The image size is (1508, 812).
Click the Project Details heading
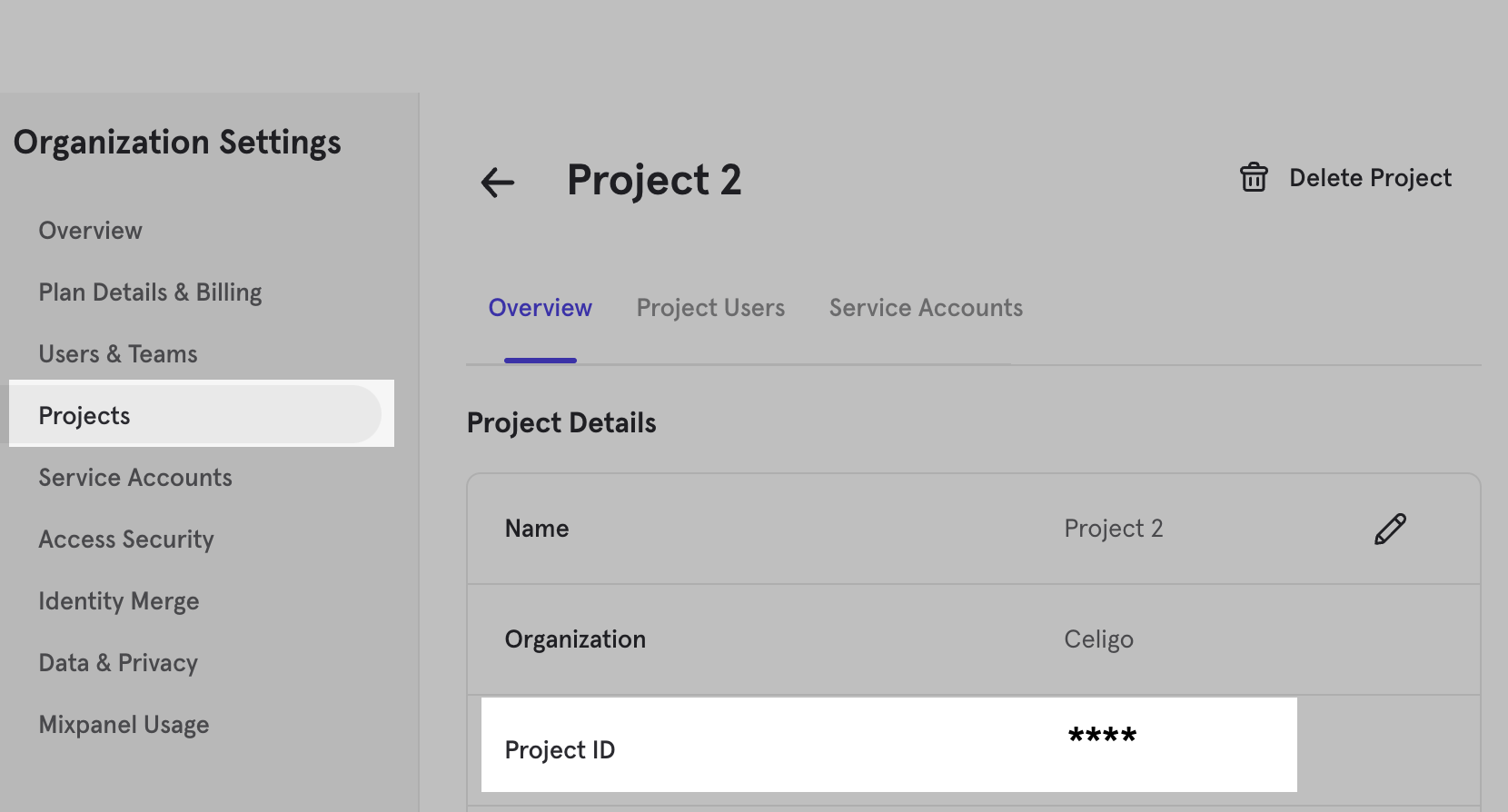pos(561,423)
